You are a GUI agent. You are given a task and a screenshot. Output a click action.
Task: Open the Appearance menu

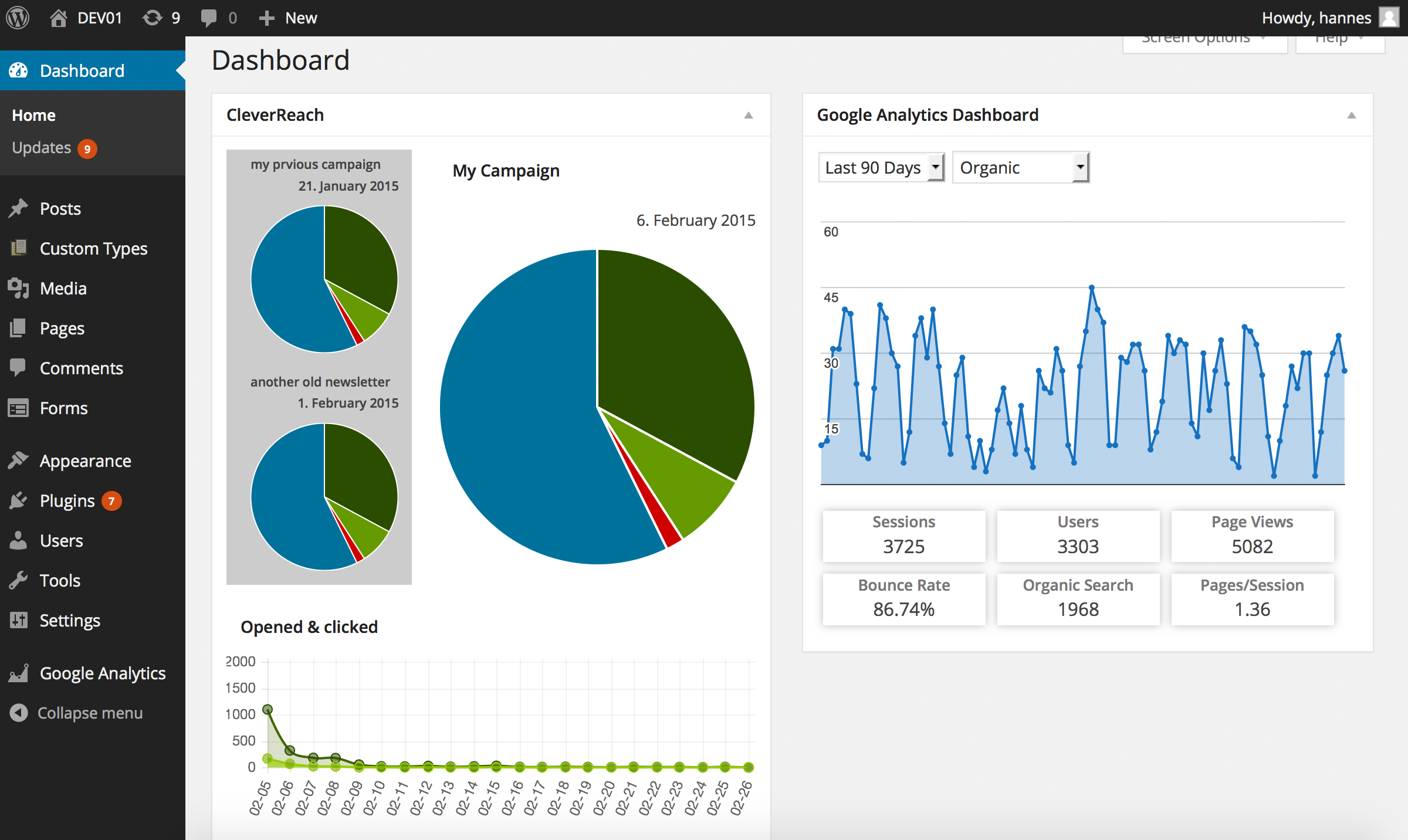[x=93, y=460]
